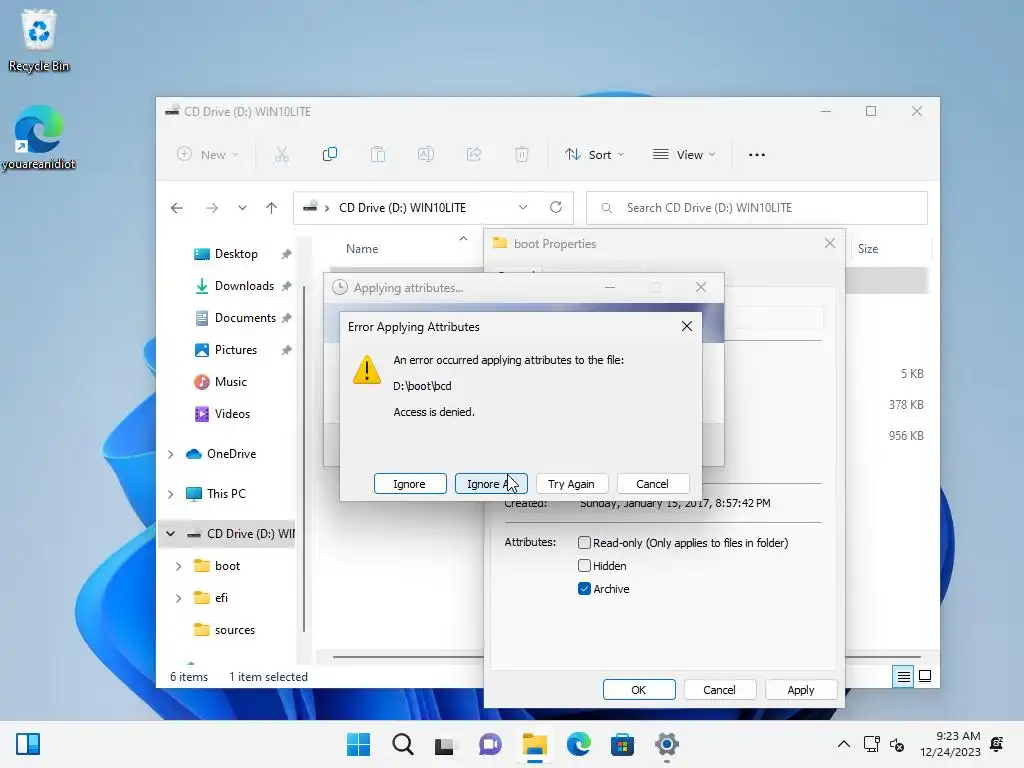1024x768 pixels.
Task: Show hidden system tray icons
Action: (844, 744)
